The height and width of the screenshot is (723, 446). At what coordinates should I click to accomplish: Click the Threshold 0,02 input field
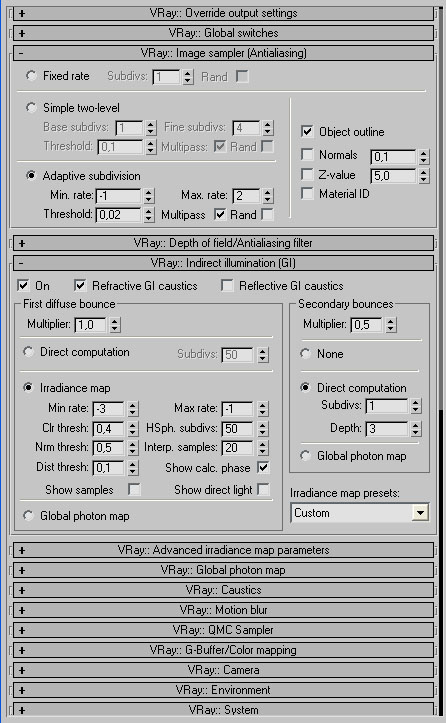point(118,215)
